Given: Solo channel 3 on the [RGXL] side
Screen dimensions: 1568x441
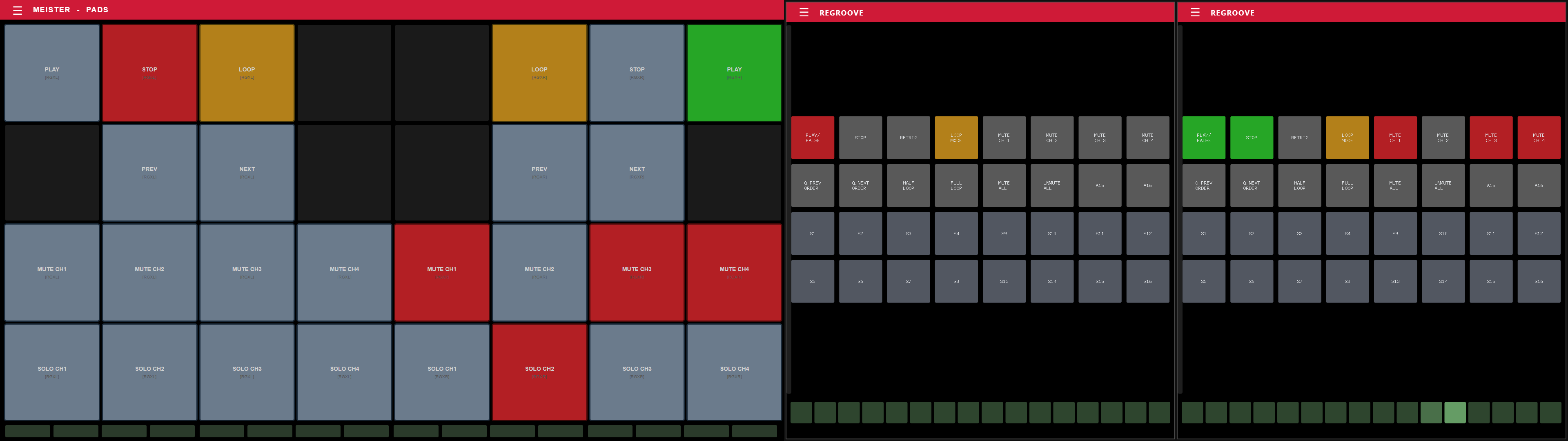Looking at the screenshot, I should (247, 372).
